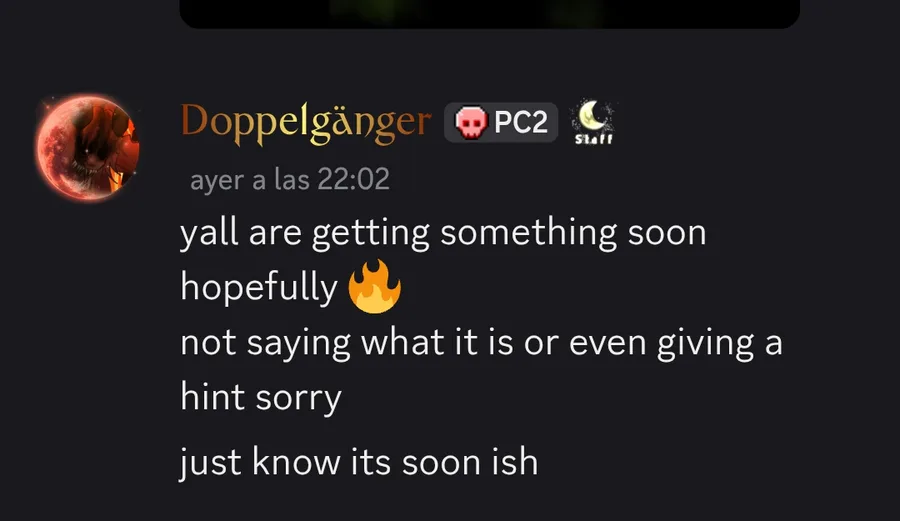This screenshot has width=900, height=521.
Task: Click the text hint sorry
Action: coord(261,397)
